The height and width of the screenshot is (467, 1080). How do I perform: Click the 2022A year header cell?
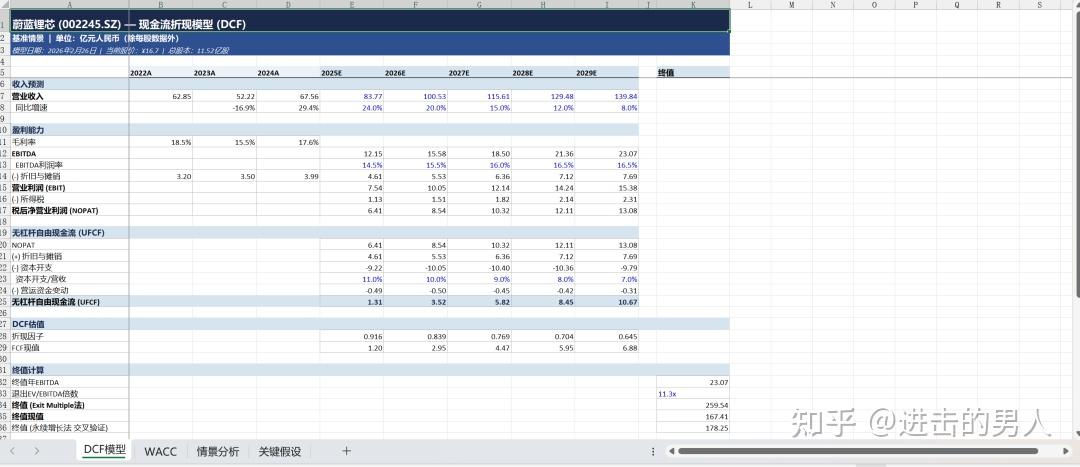[160, 72]
